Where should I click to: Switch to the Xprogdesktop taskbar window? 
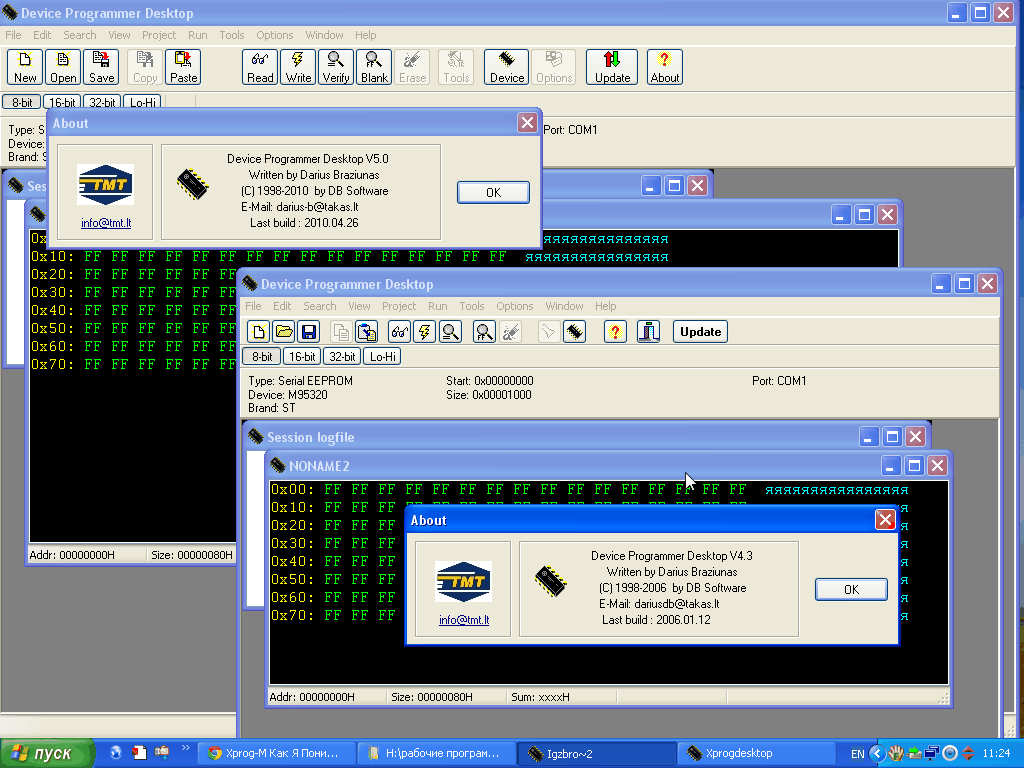(756, 754)
